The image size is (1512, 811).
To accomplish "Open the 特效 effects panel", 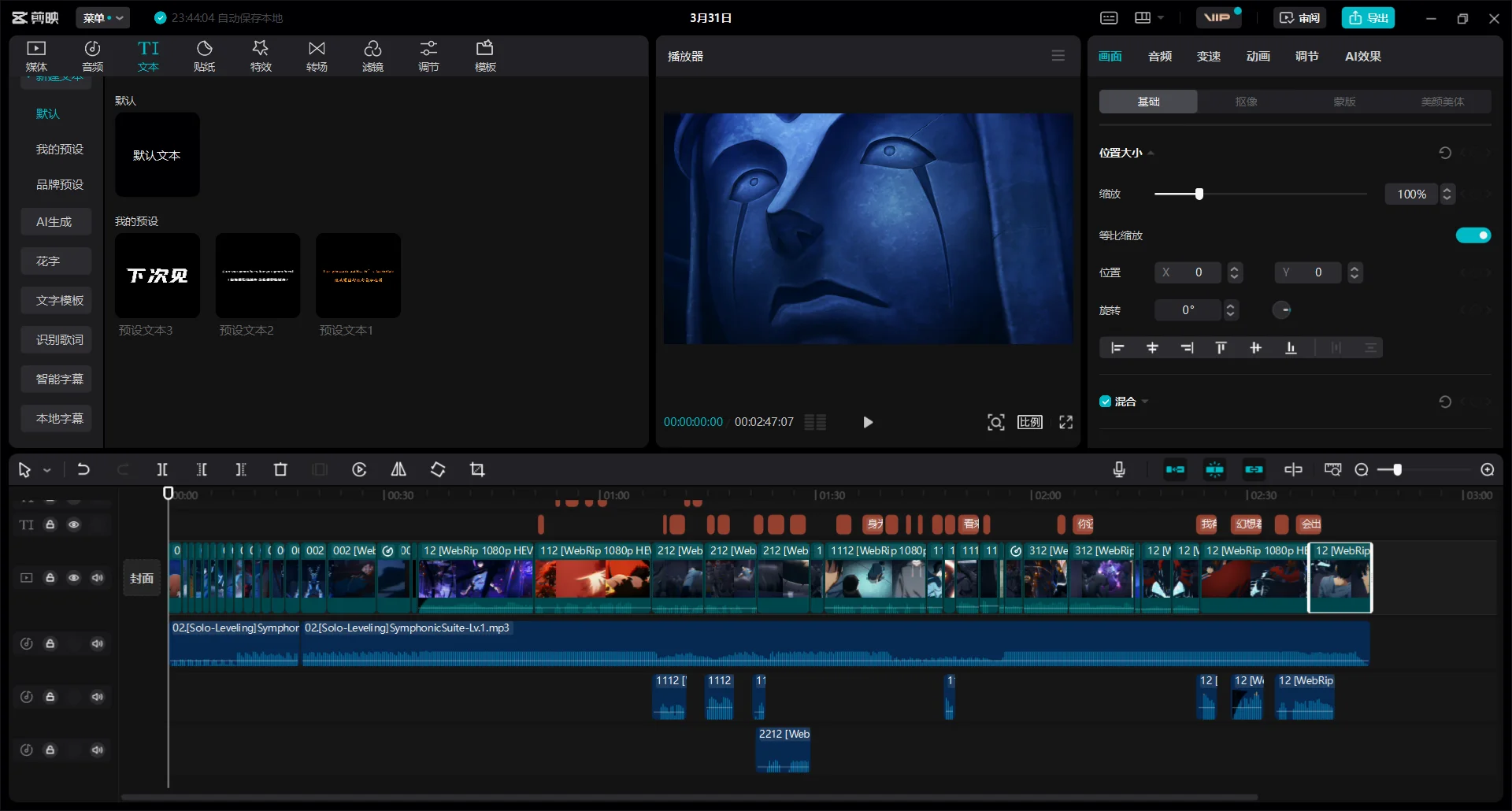I will 261,56.
